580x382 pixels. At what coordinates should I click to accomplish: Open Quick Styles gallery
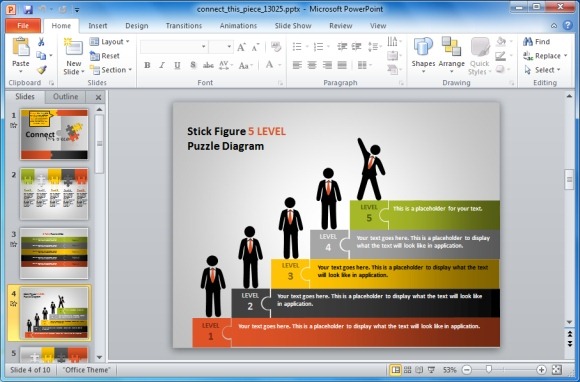click(480, 56)
